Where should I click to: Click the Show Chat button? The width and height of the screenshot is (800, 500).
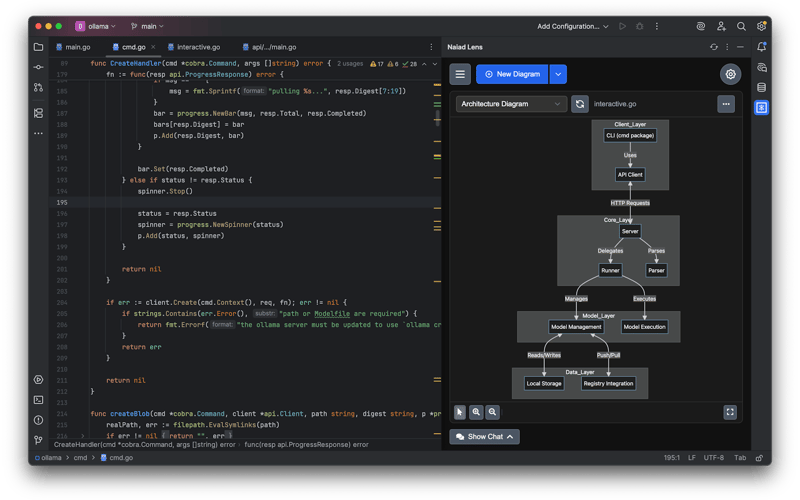point(486,437)
